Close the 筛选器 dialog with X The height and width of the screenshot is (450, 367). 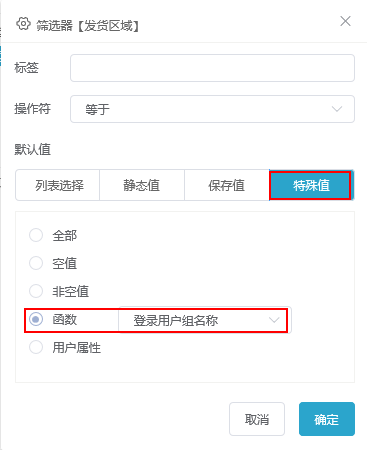(x=345, y=21)
